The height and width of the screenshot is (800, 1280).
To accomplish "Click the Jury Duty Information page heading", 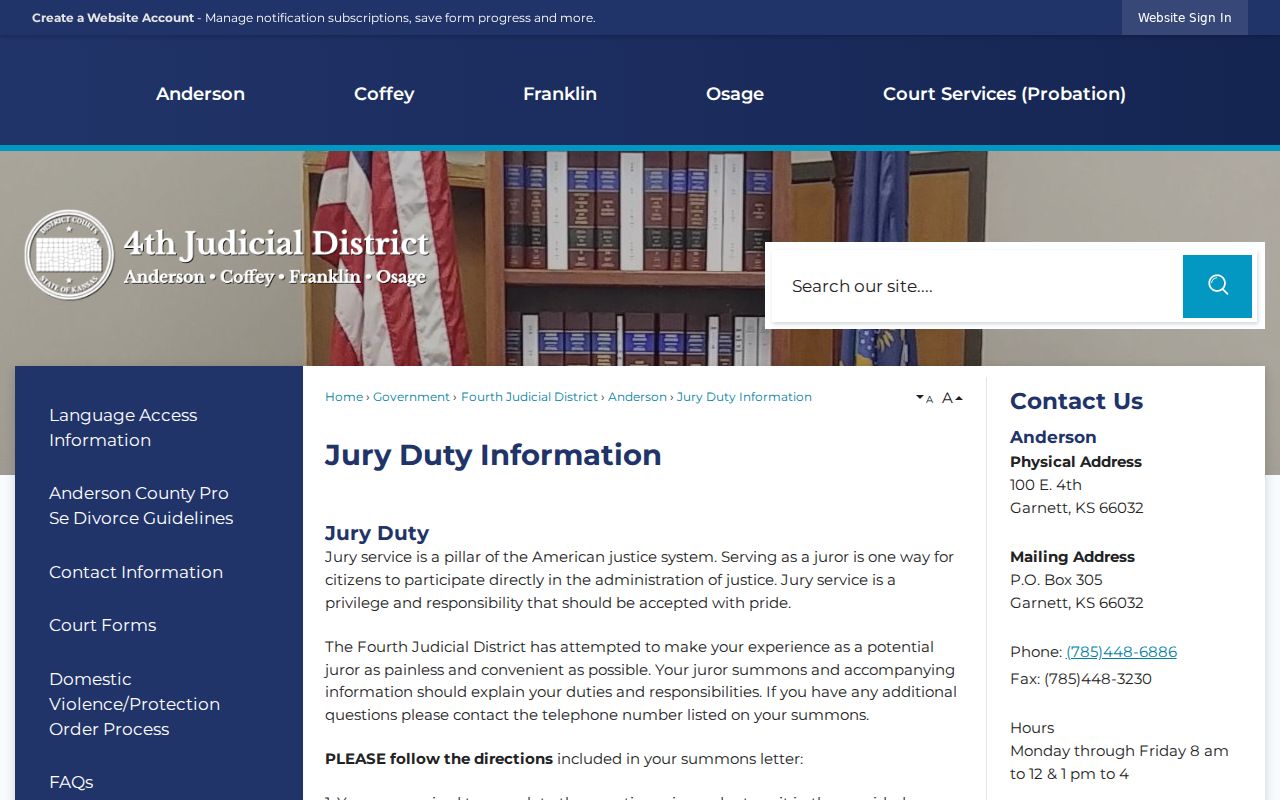I will (x=493, y=455).
